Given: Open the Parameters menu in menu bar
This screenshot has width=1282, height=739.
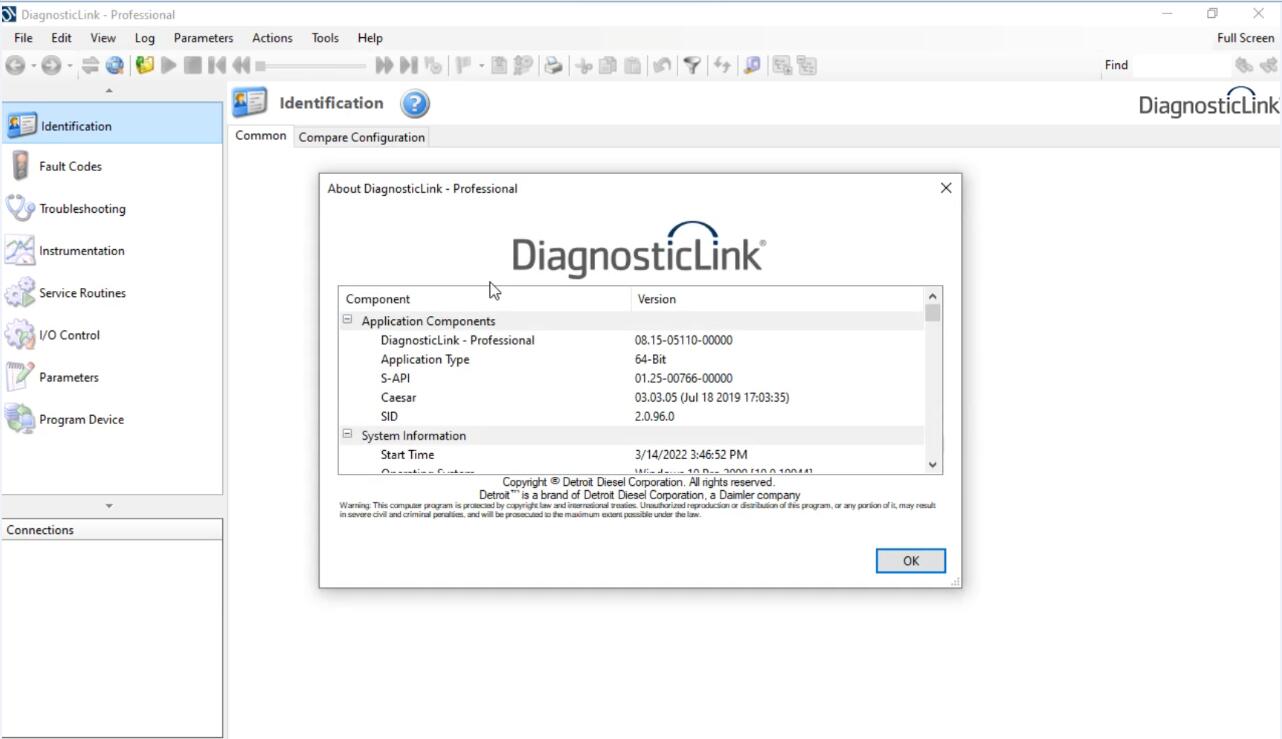Looking at the screenshot, I should [x=203, y=38].
